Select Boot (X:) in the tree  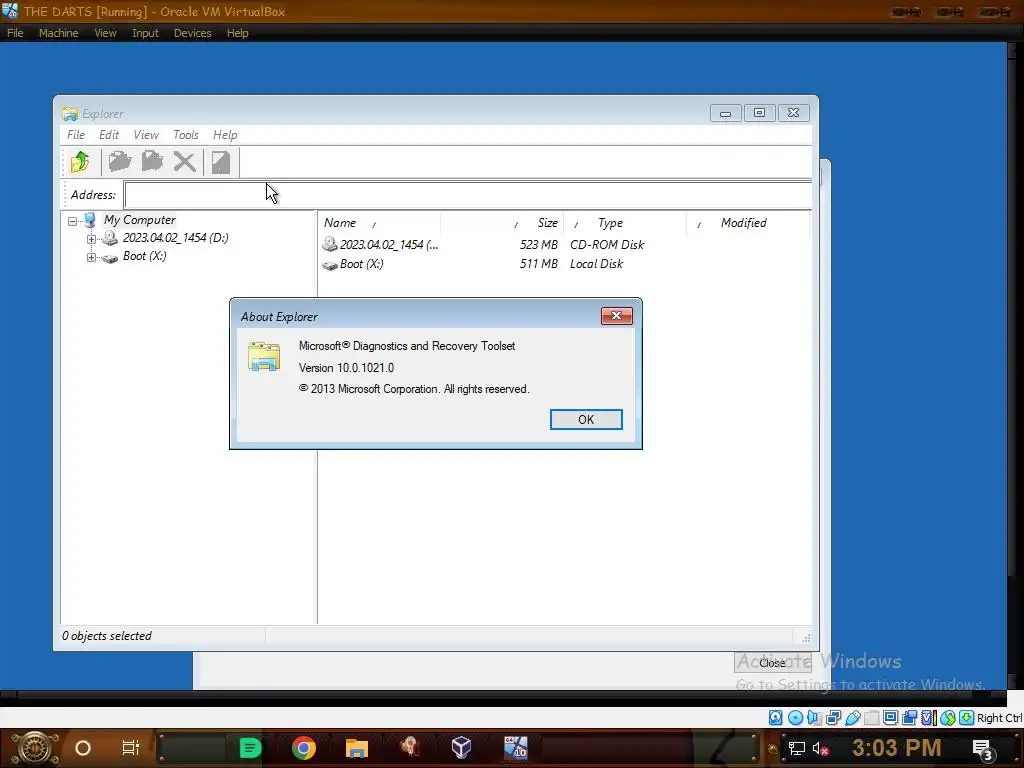144,257
